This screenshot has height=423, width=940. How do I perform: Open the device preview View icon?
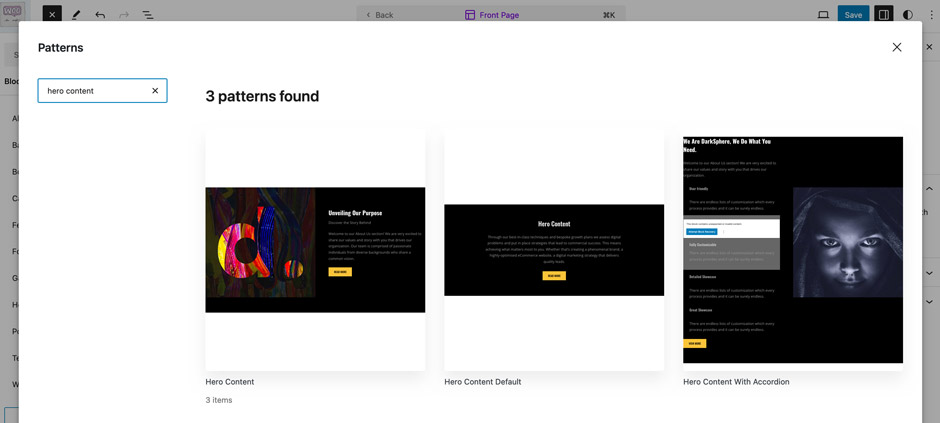[823, 15]
